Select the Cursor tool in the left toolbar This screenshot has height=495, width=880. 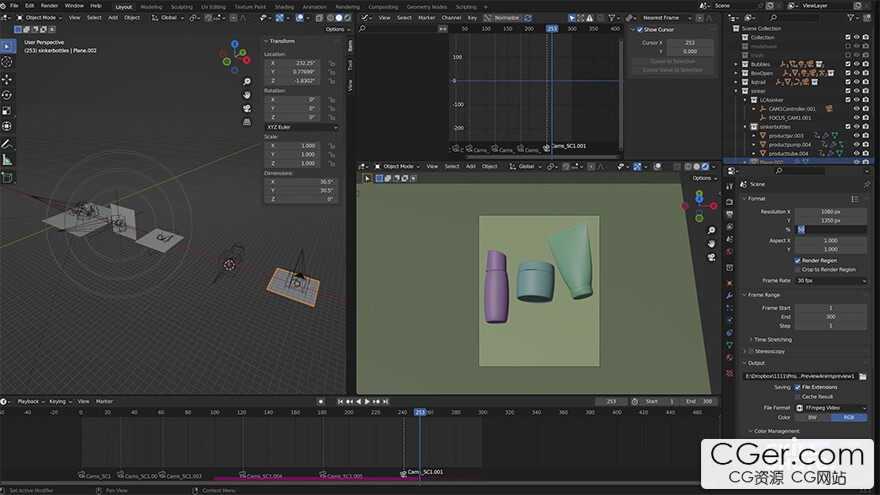[7, 62]
